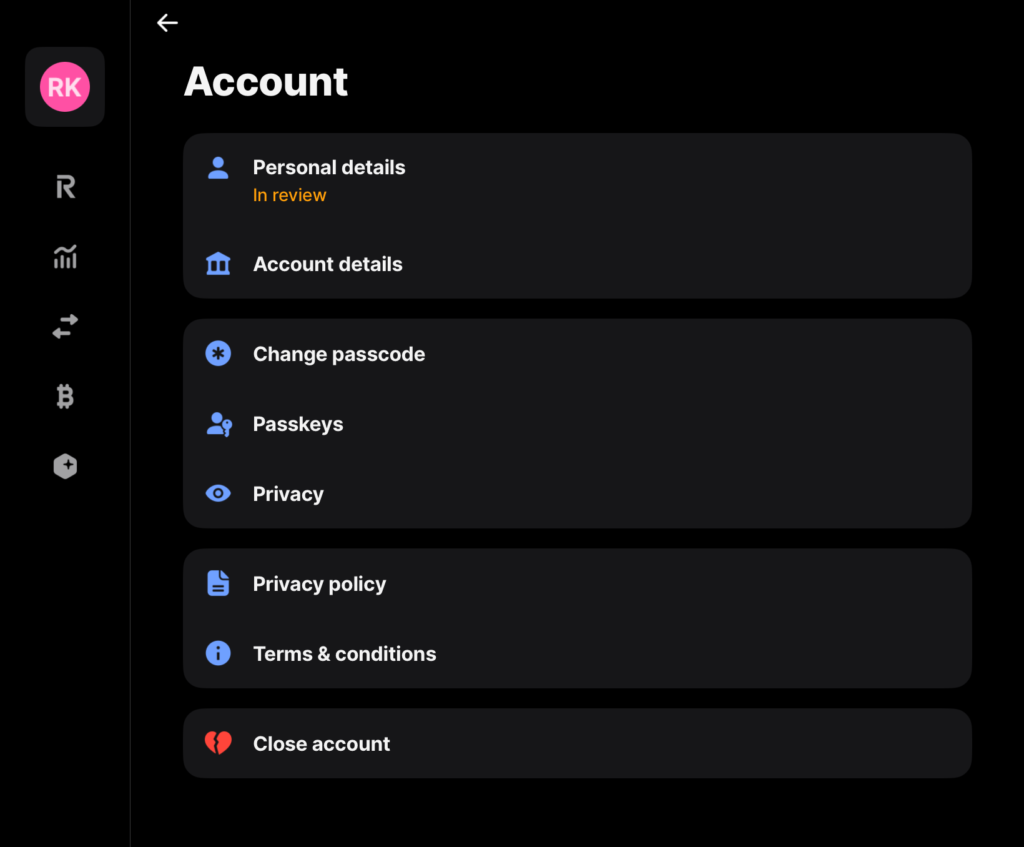
Task: Select the R home icon in sidebar
Action: coord(64,187)
